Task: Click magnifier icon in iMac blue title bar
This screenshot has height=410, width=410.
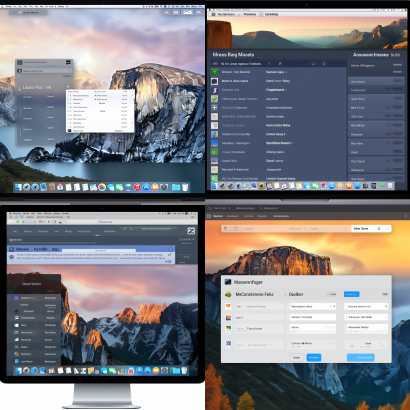Action: click(x=12, y=249)
